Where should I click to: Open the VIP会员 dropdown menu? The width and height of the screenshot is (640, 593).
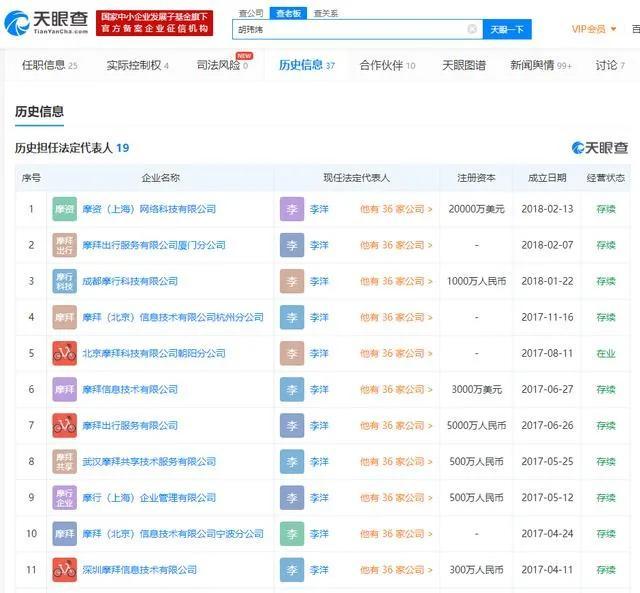click(594, 29)
